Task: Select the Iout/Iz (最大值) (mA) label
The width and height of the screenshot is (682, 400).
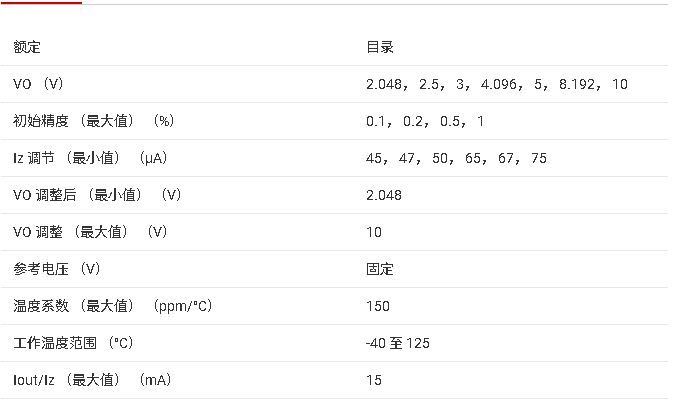Action: pos(92,380)
